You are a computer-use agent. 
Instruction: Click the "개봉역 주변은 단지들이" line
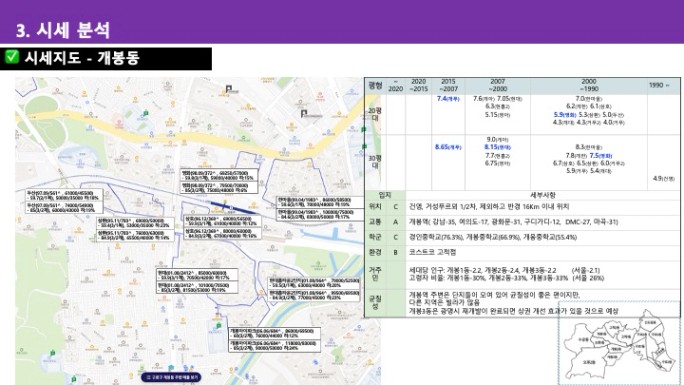[494, 295]
